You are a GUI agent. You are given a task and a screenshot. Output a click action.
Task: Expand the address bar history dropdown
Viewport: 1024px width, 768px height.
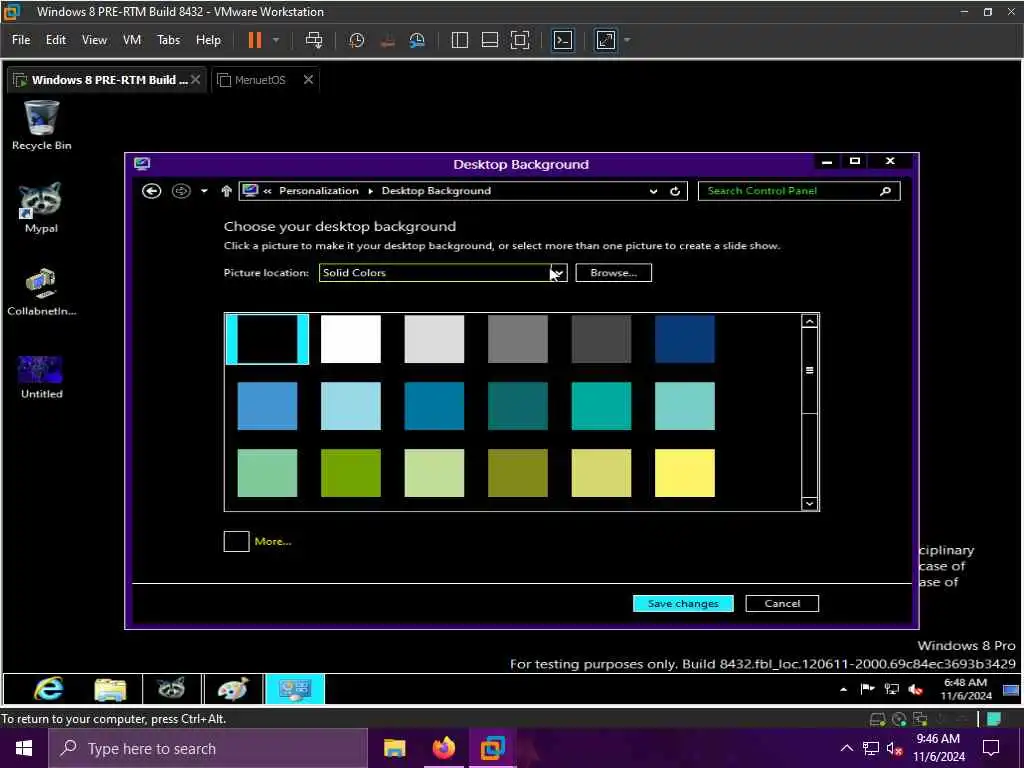click(x=653, y=191)
